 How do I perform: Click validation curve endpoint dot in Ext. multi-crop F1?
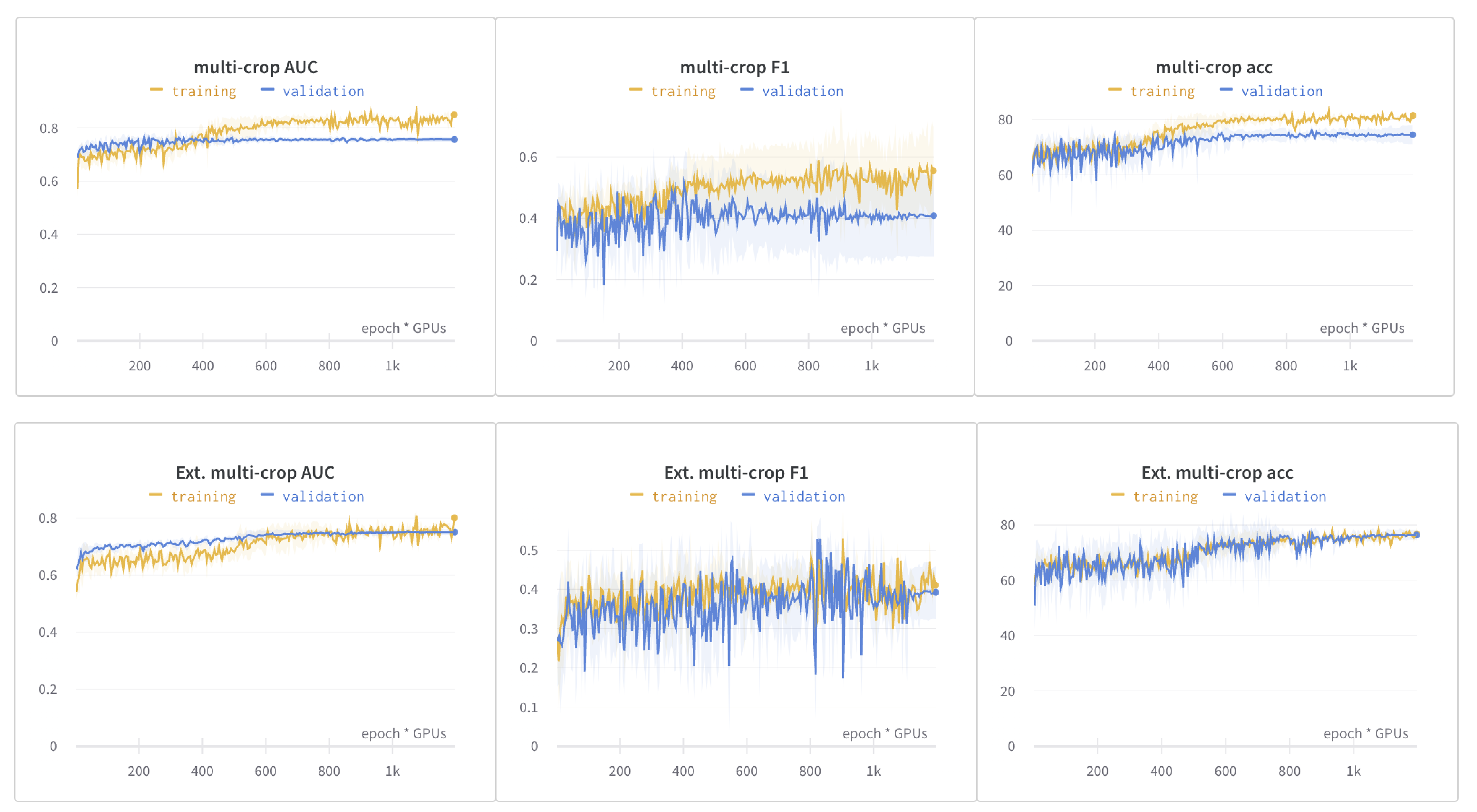tap(935, 593)
